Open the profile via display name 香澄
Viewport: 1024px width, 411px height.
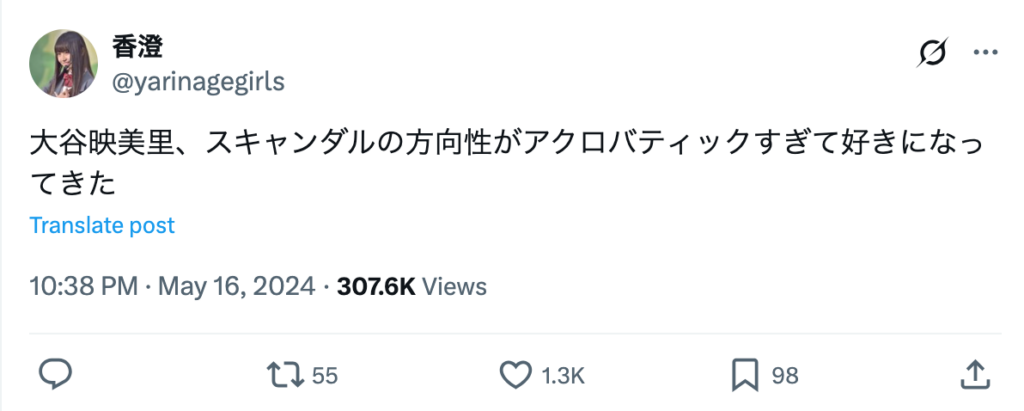pyautogui.click(x=138, y=46)
